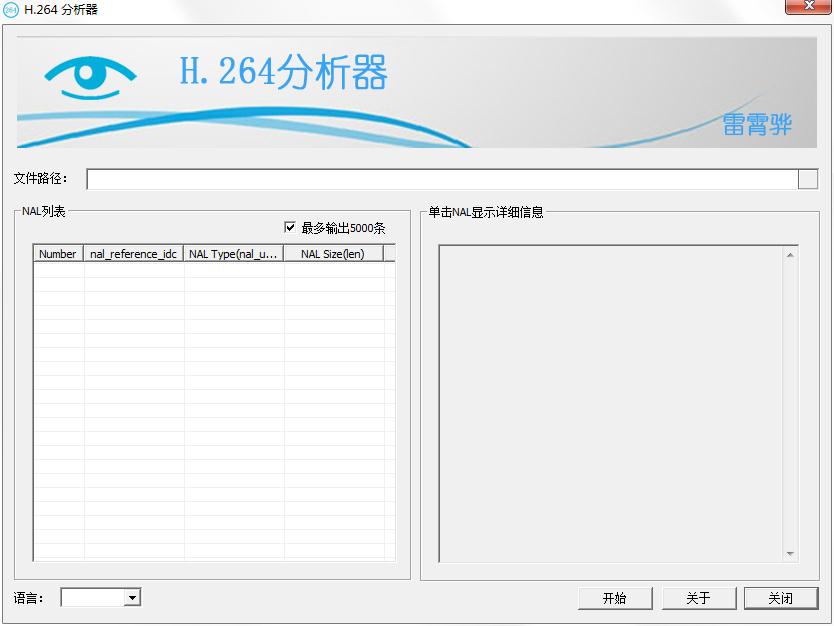
Task: Click the 开始 start button
Action: click(614, 597)
